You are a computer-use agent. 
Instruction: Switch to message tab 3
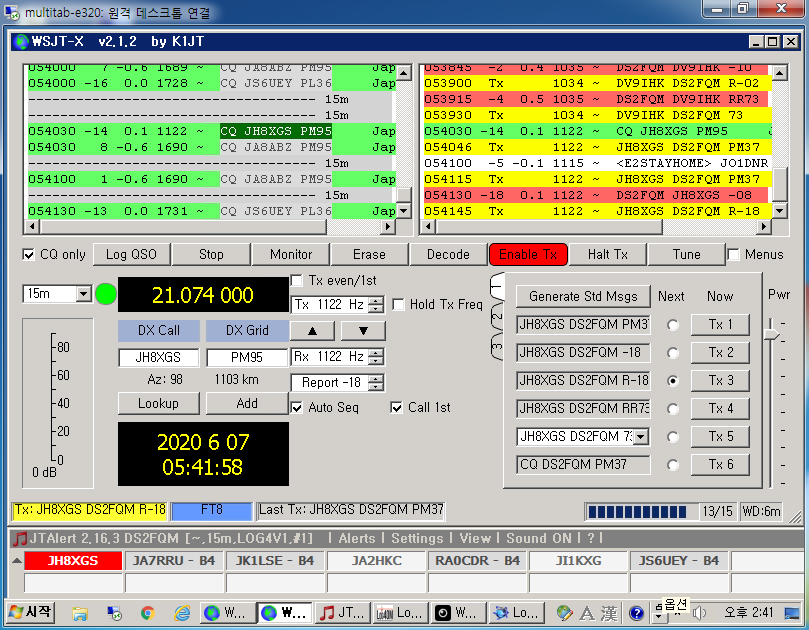click(x=496, y=347)
